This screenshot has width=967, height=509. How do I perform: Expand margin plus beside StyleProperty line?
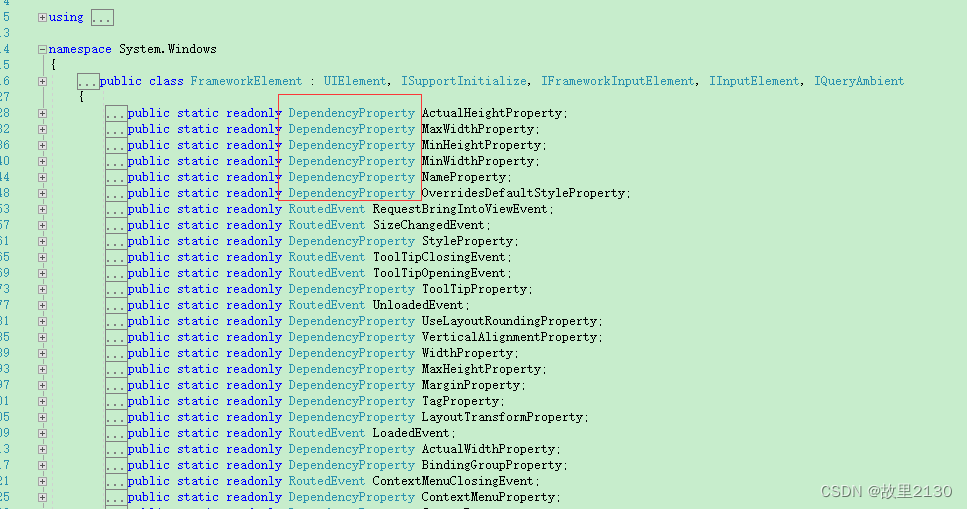tap(42, 242)
